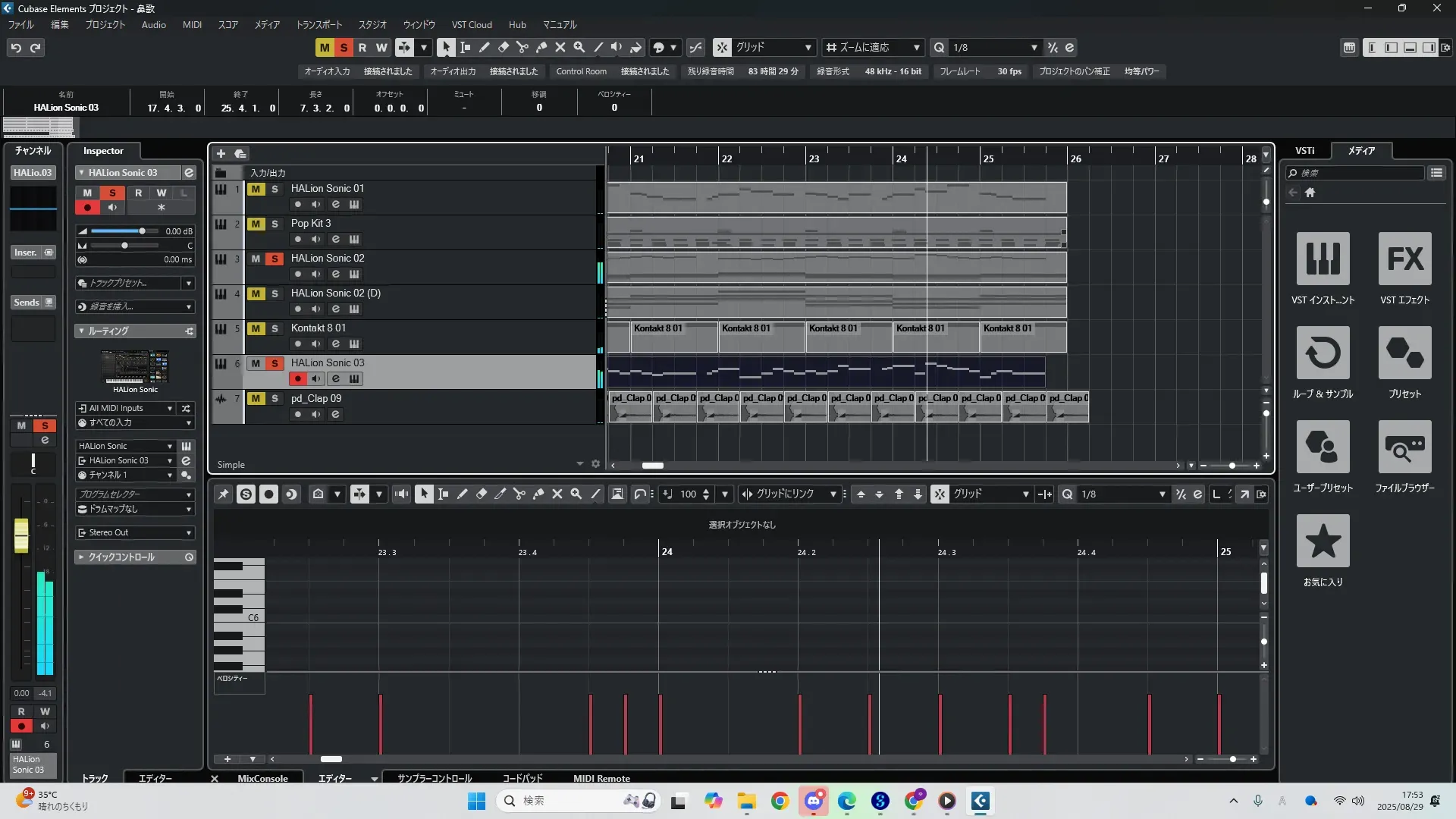The image size is (1456, 819).
Task: Select the Glue tool in main toolbar
Action: point(541,47)
